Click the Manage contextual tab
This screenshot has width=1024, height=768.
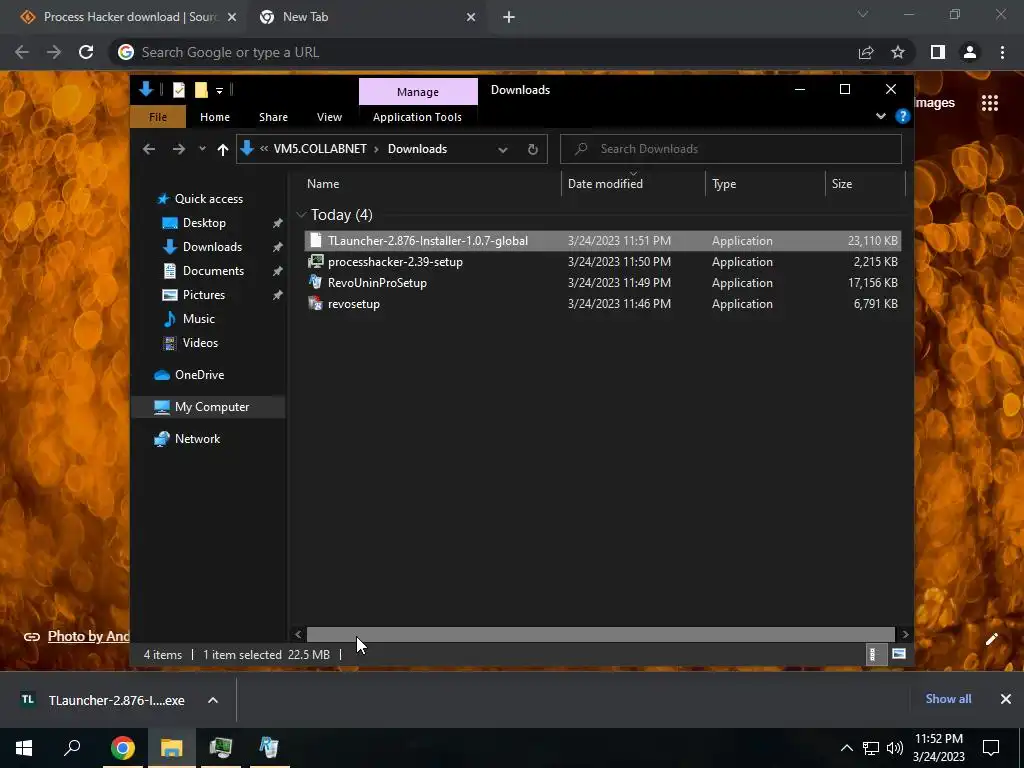pyautogui.click(x=418, y=92)
